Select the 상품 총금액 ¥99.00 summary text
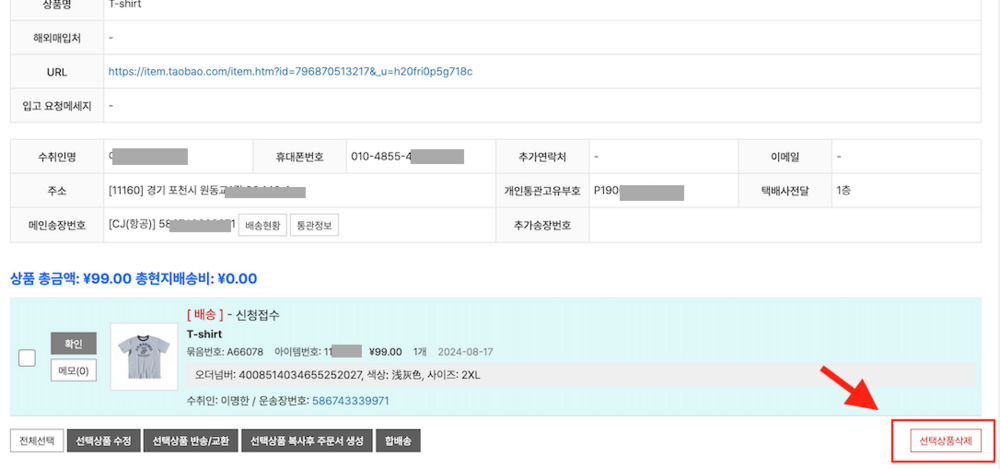This screenshot has height=469, width=1000. tap(71, 279)
